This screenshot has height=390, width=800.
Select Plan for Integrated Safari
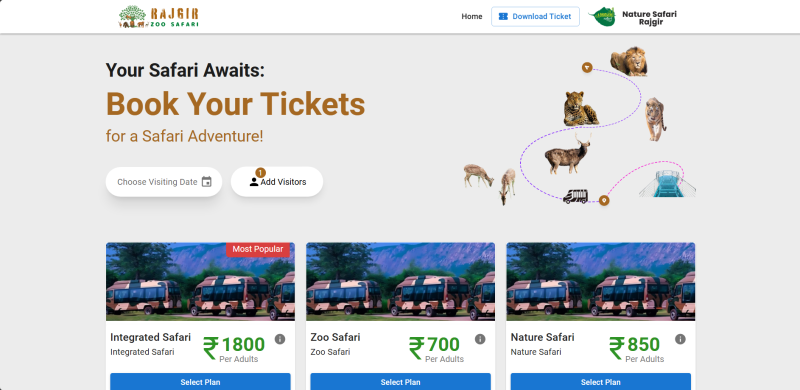[x=201, y=382]
